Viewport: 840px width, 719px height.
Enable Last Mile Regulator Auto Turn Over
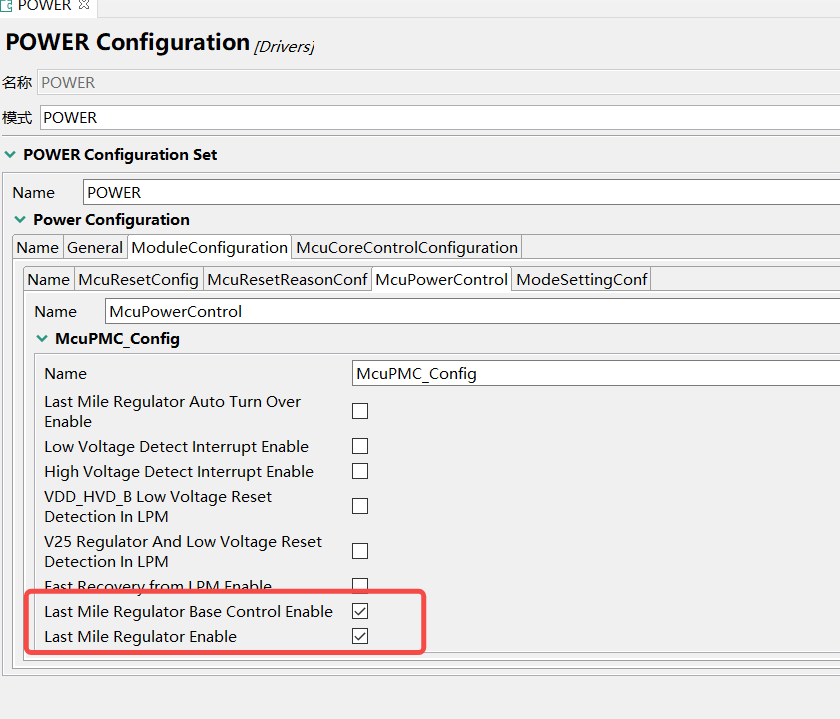tap(360, 411)
